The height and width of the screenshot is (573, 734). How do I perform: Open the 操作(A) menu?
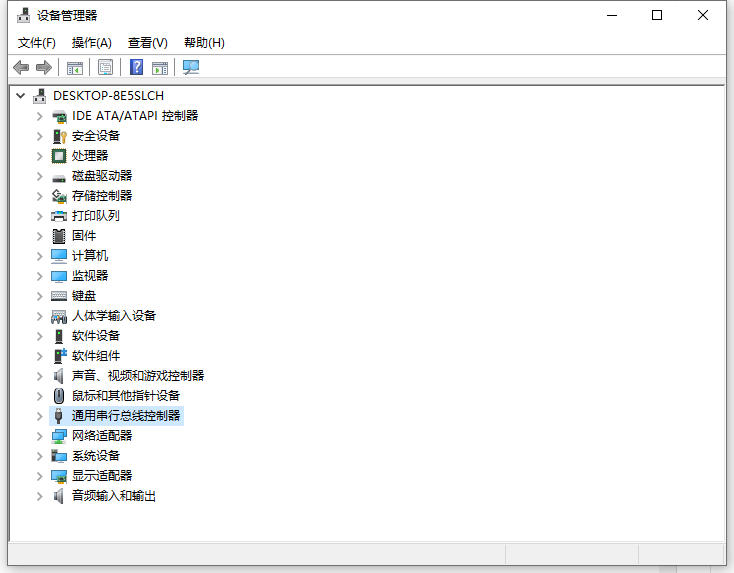(91, 42)
